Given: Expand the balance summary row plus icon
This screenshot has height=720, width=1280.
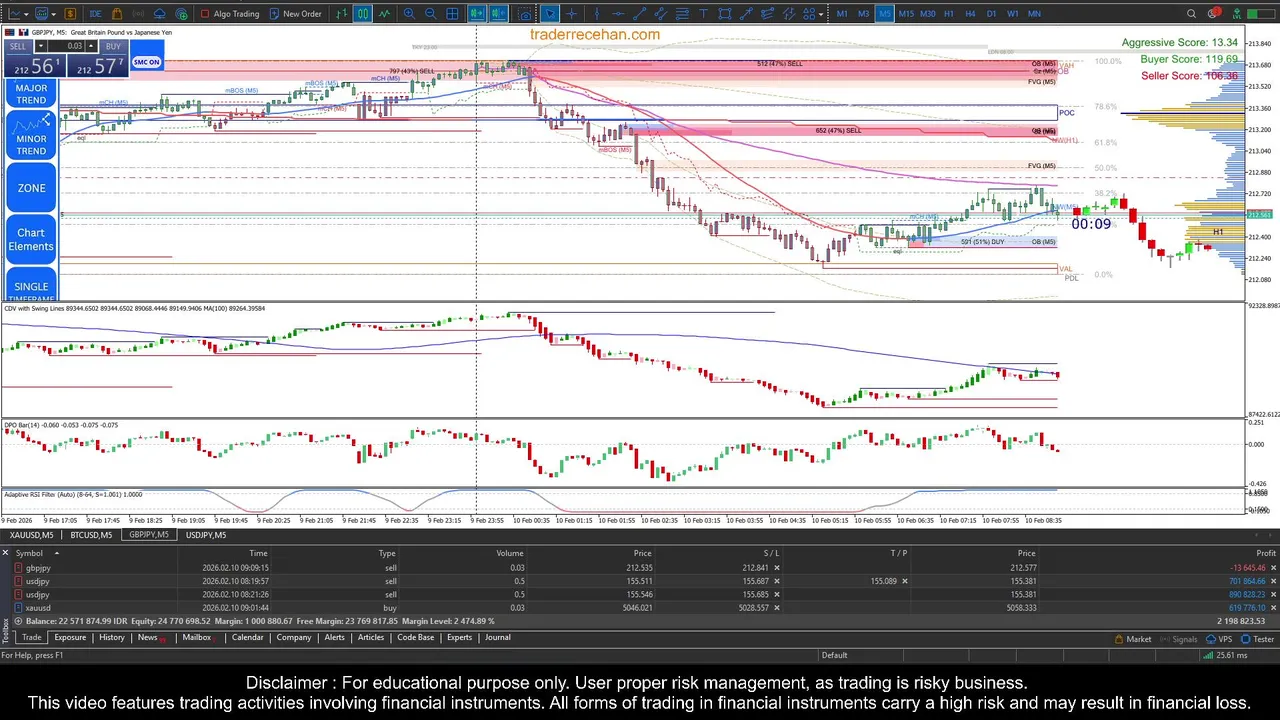Looking at the screenshot, I should pyautogui.click(x=18, y=621).
